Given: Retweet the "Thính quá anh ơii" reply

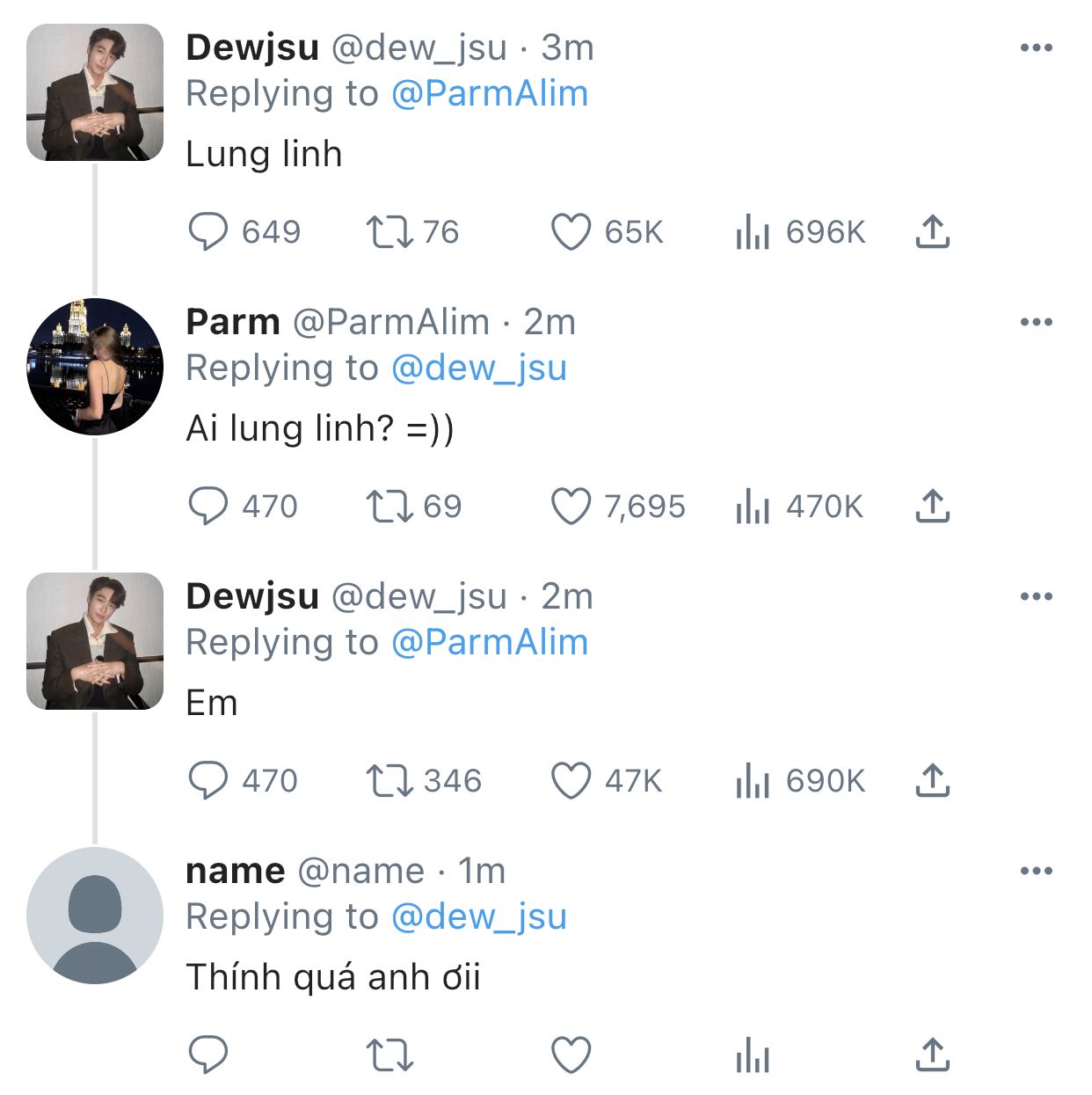Looking at the screenshot, I should click(x=389, y=1055).
